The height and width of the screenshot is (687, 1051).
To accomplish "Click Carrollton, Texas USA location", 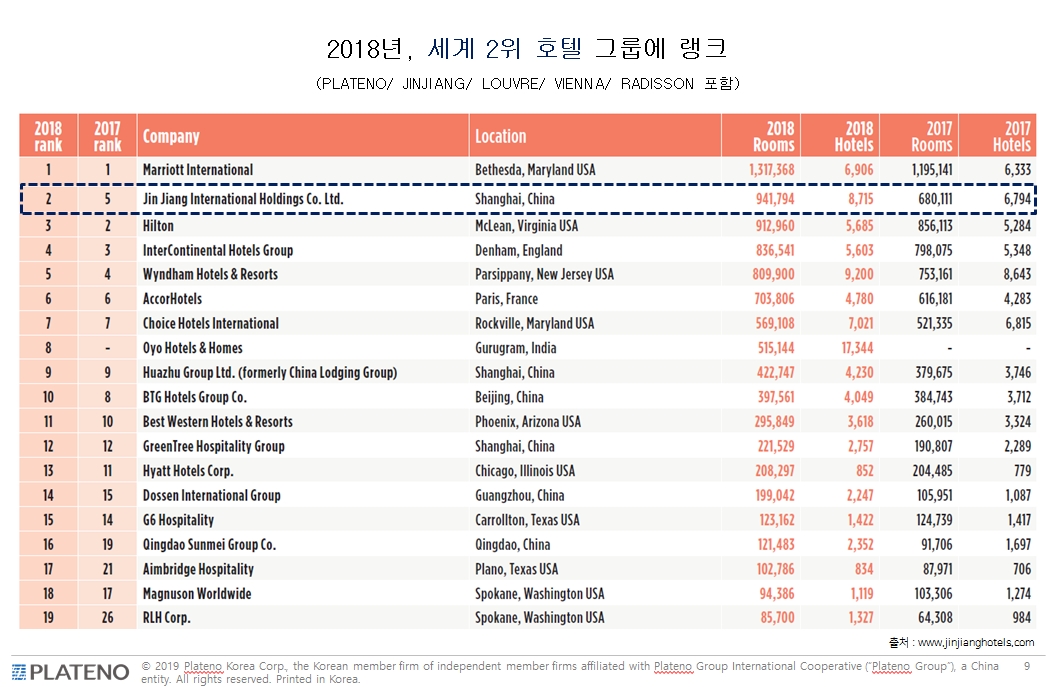I will point(528,520).
